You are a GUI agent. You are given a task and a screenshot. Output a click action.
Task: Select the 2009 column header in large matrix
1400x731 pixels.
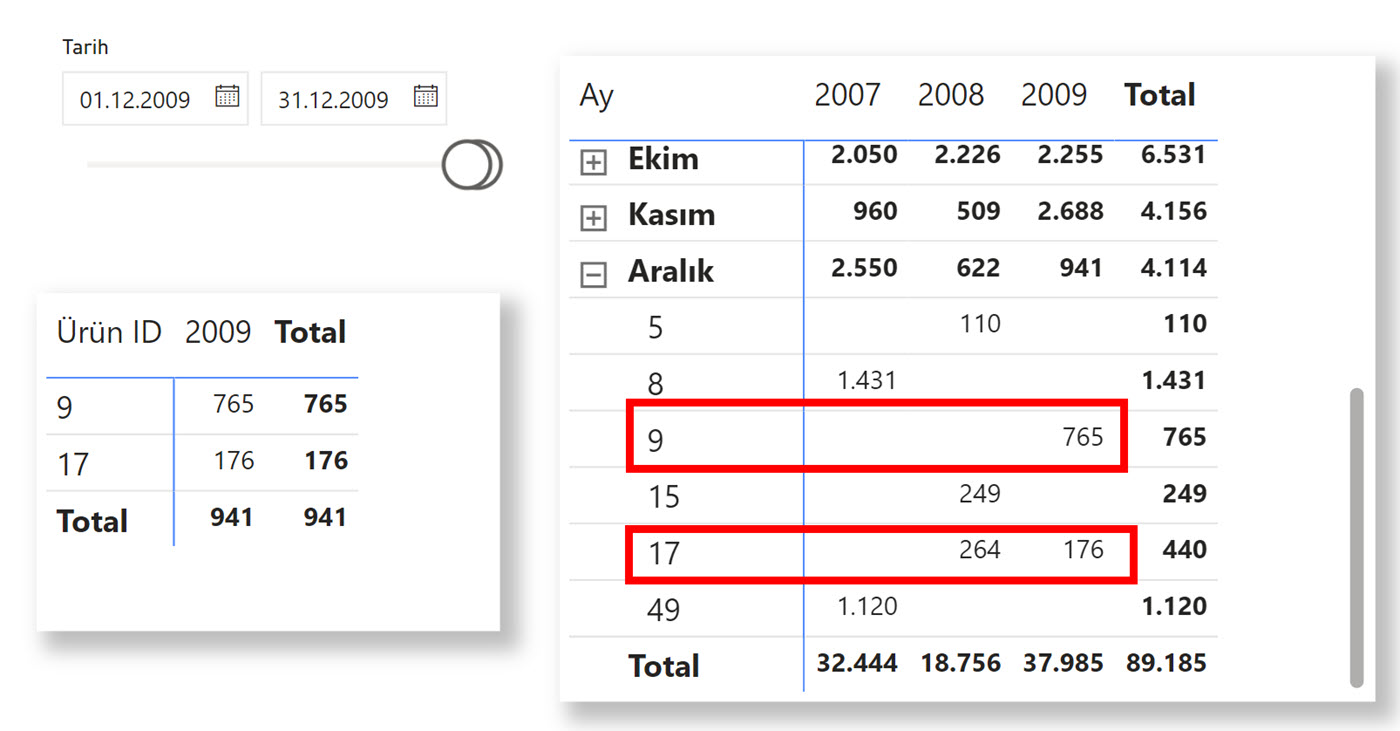[x=1054, y=95]
